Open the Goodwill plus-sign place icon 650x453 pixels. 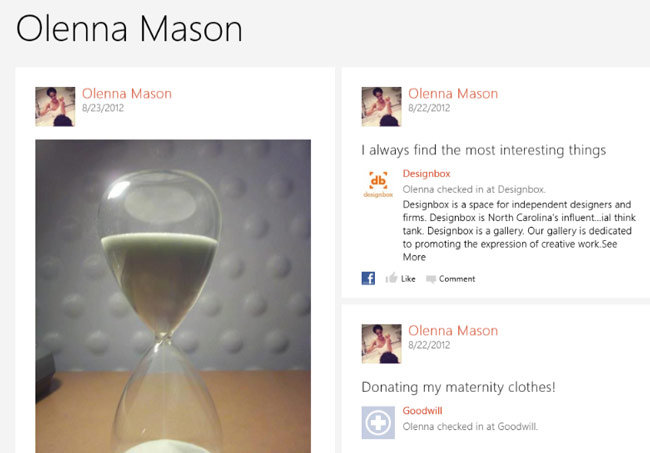[x=378, y=422]
